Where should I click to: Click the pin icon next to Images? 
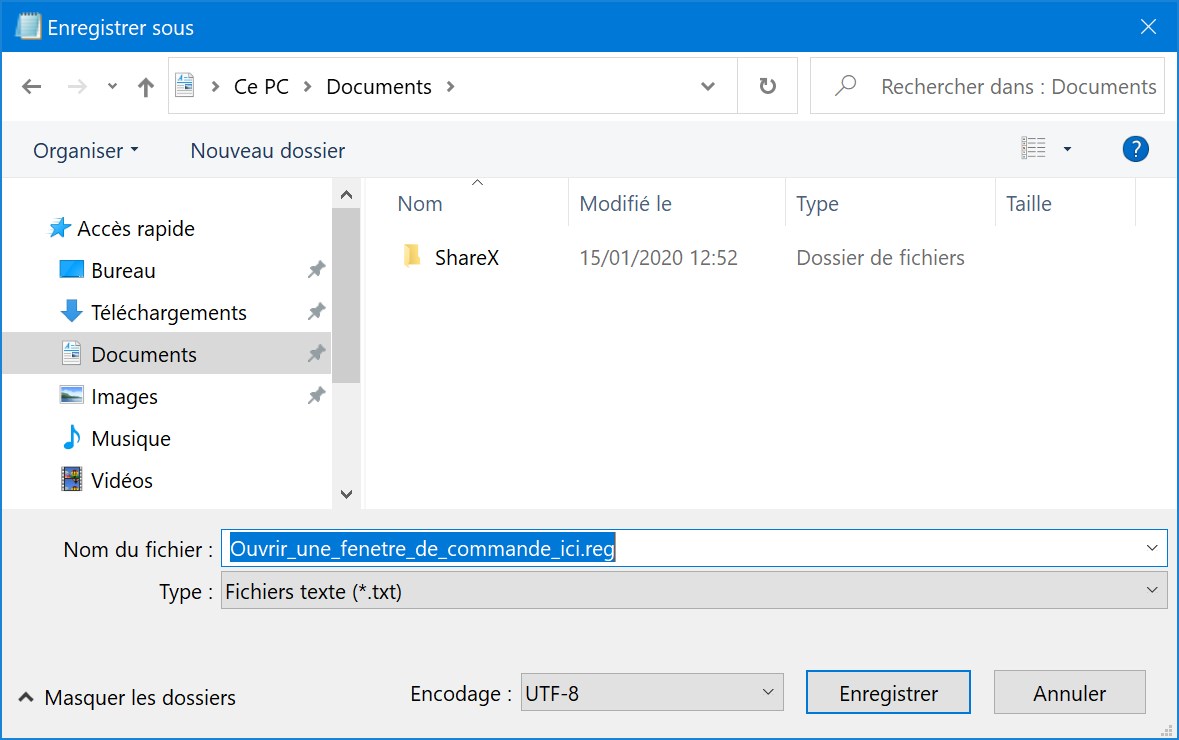click(317, 396)
